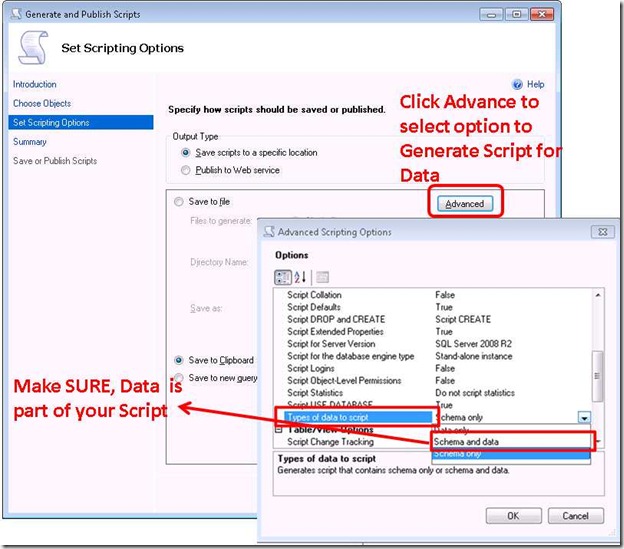The image size is (624, 549).
Task: Click the Help icon in wizard
Action: [517, 84]
